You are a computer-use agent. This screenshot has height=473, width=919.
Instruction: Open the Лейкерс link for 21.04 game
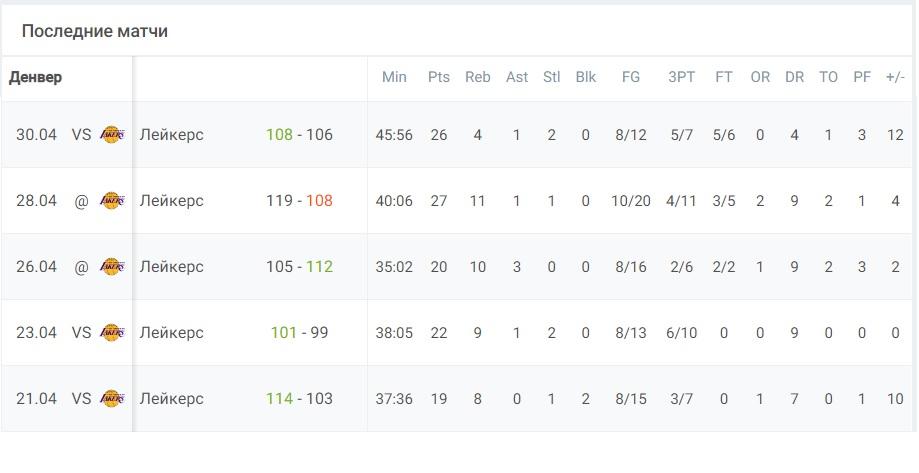171,399
